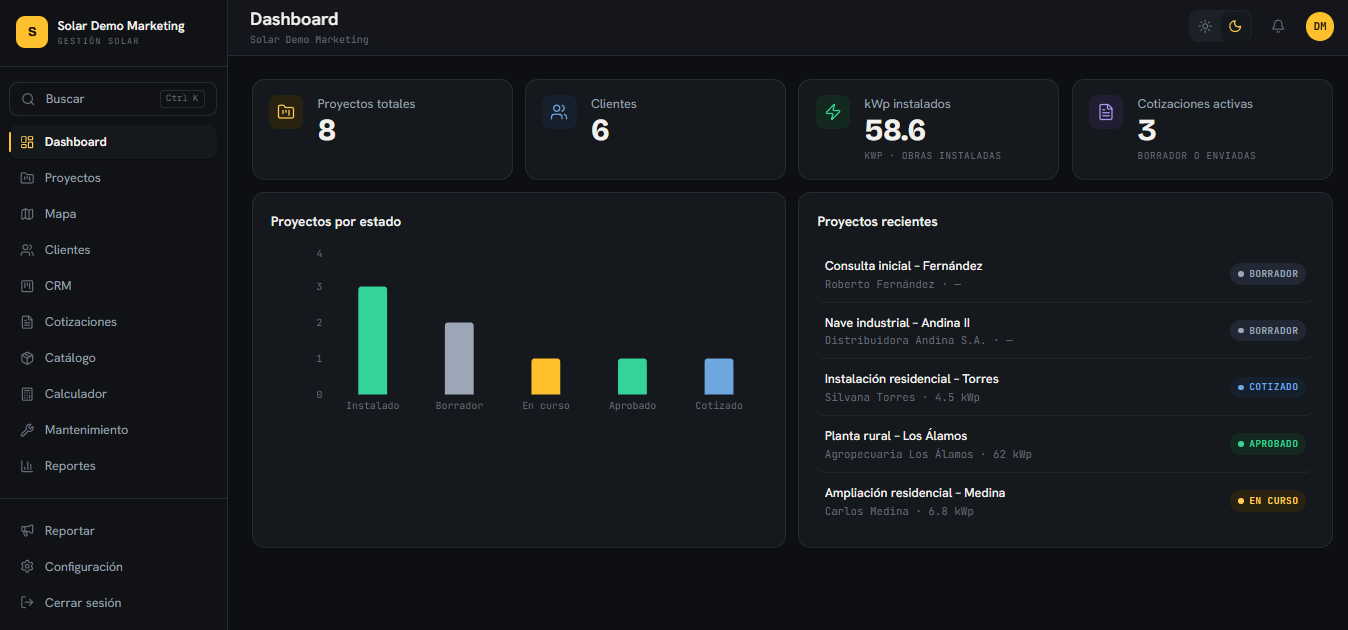The image size is (1348, 630).
Task: Click the APROBADO status badge
Action: click(1268, 444)
